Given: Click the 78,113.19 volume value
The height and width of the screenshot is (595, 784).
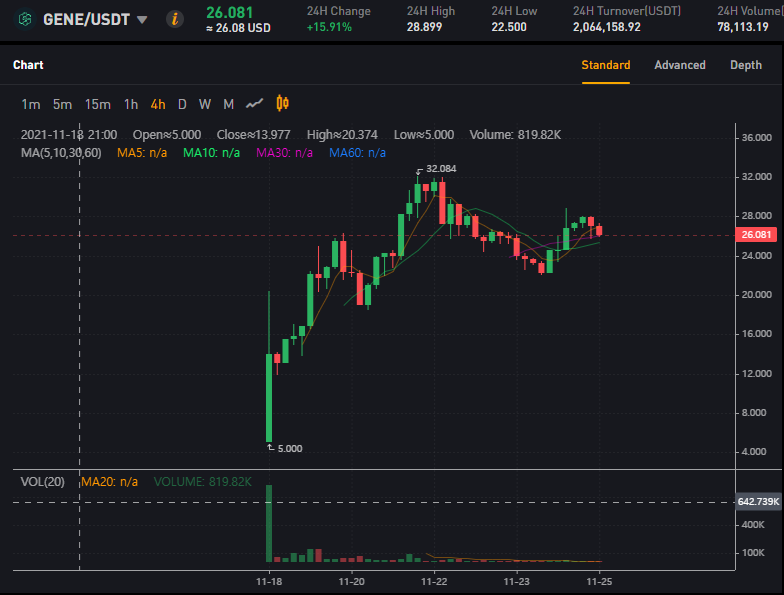Looking at the screenshot, I should 742,27.
